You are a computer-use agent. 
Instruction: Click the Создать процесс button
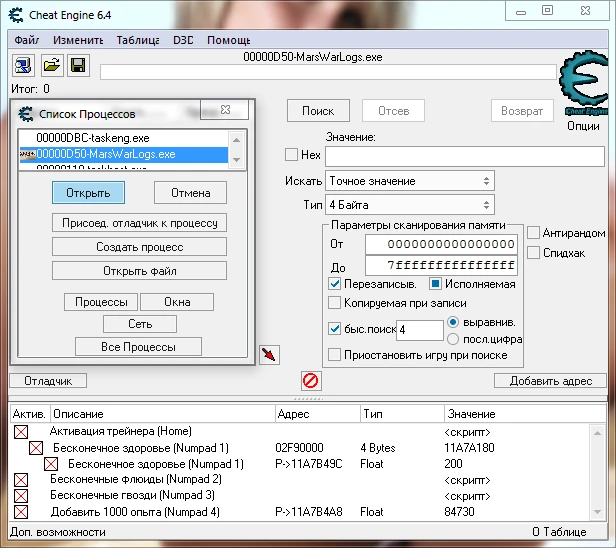[139, 247]
